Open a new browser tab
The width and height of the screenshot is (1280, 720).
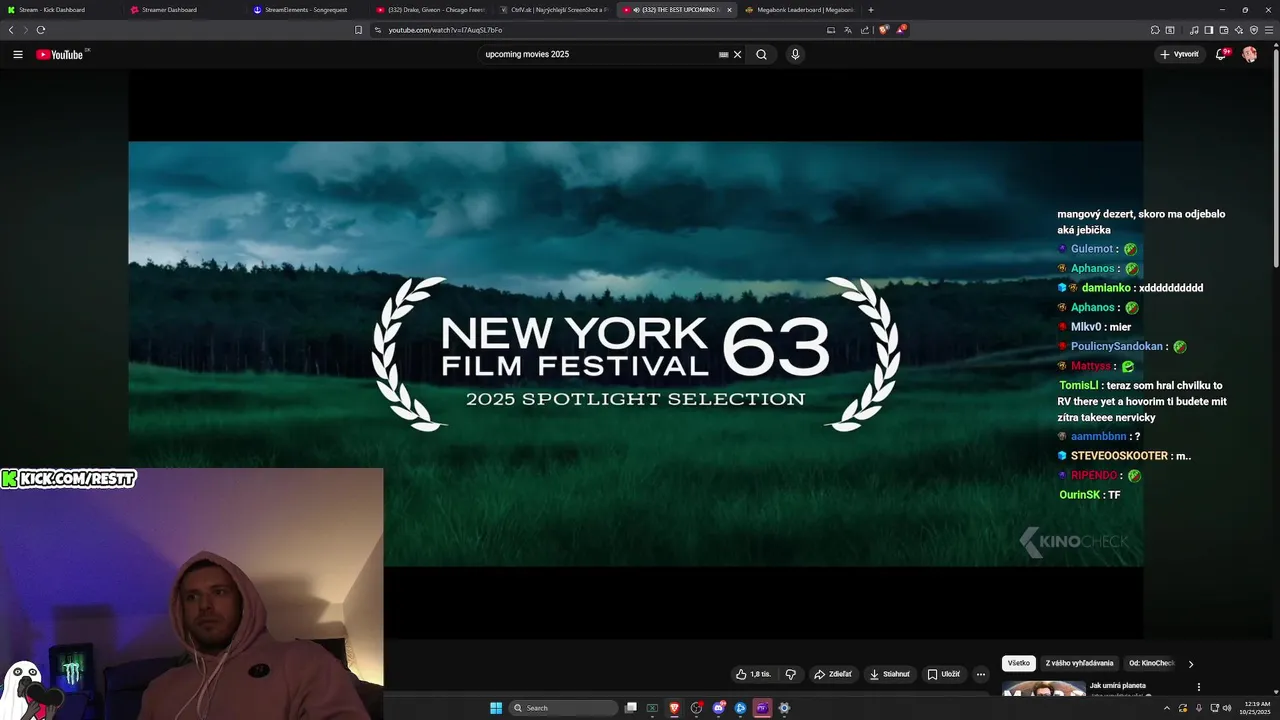point(871,10)
